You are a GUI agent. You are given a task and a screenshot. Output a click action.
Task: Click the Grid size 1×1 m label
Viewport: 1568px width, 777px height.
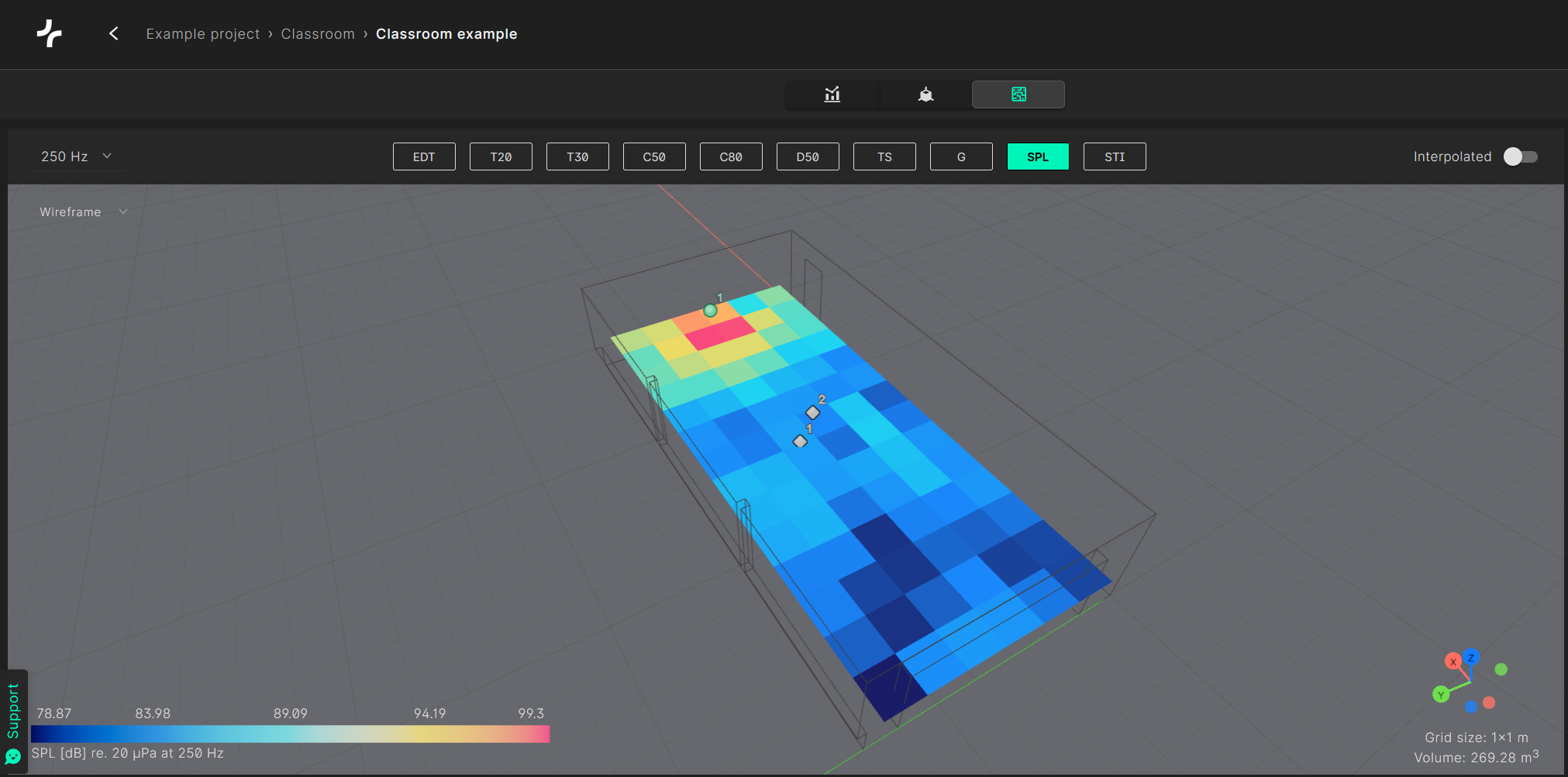(1477, 737)
